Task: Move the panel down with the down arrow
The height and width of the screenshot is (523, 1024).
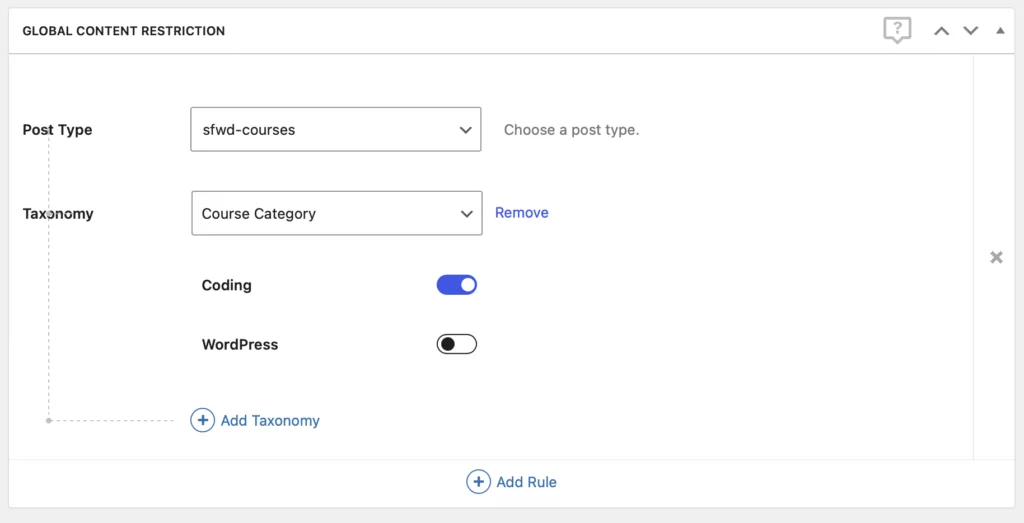Action: click(x=970, y=31)
